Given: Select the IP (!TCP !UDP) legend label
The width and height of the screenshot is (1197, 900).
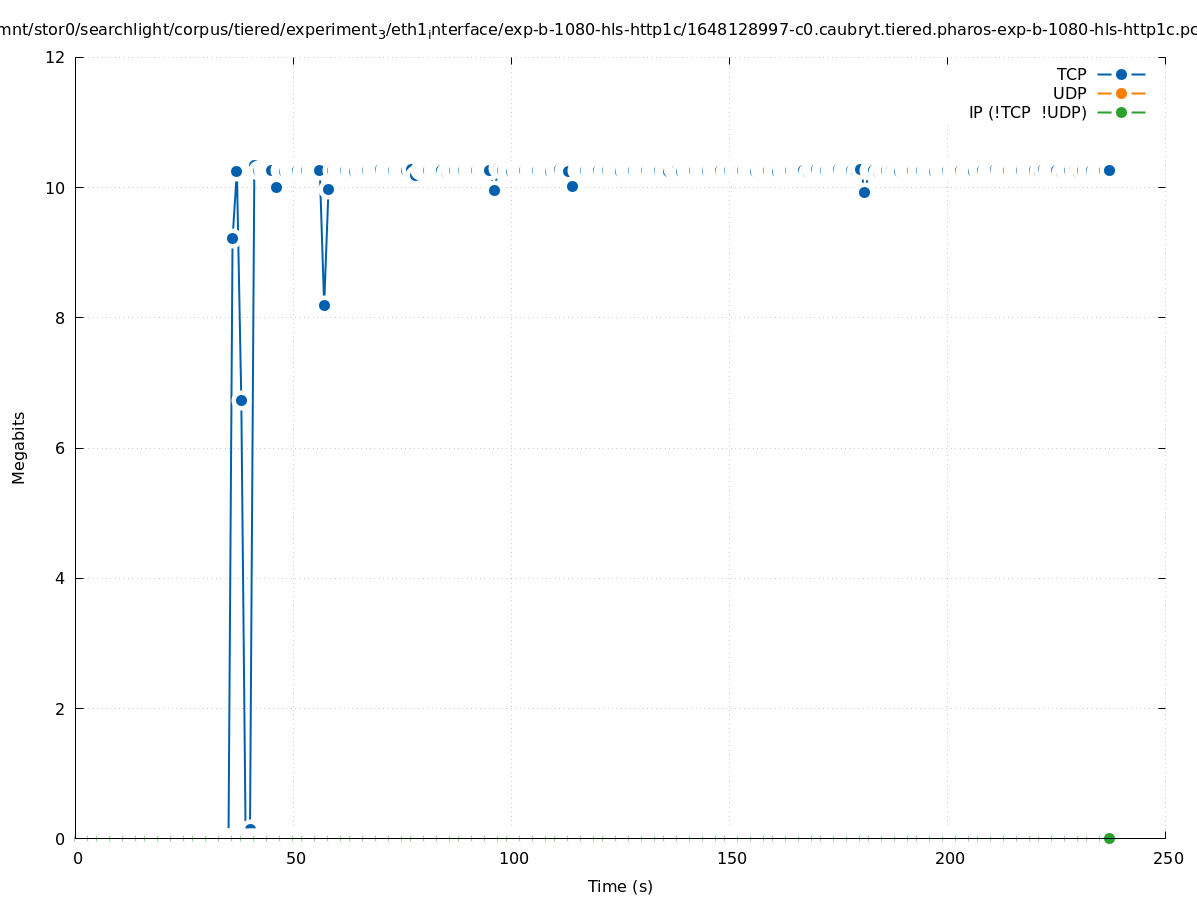Looking at the screenshot, I should tap(1027, 112).
